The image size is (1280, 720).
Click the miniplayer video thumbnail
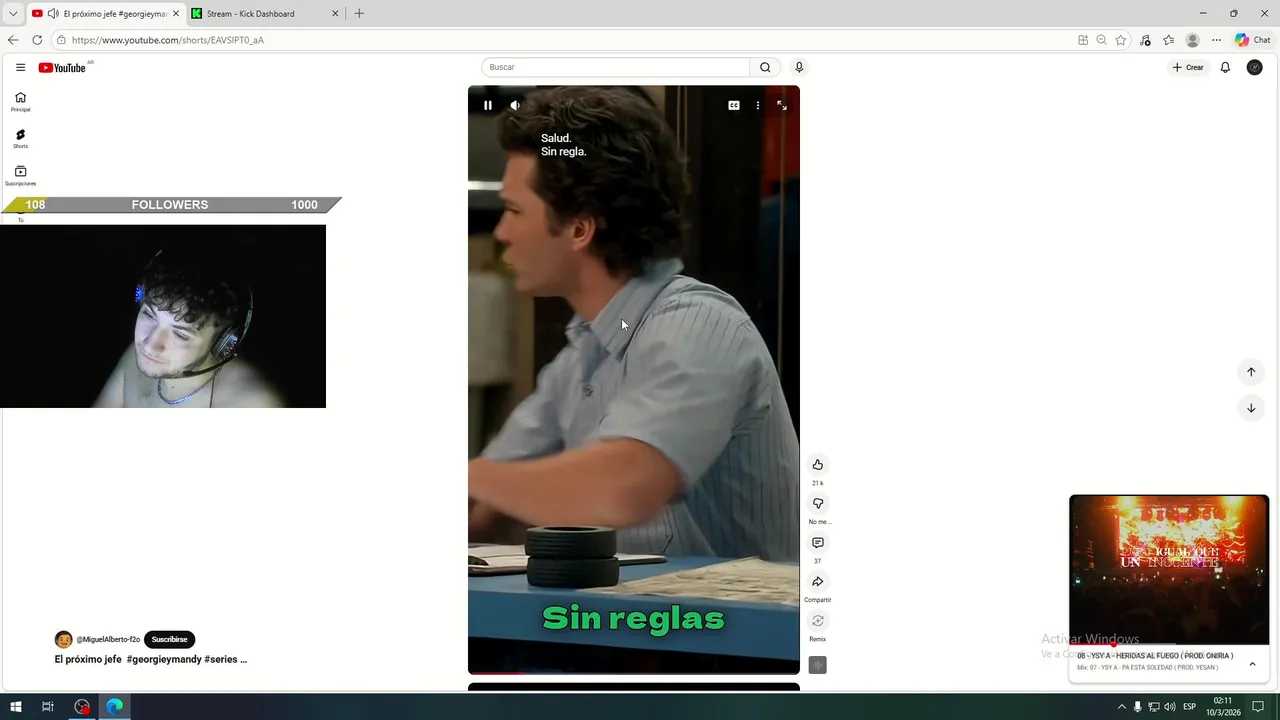(1169, 570)
